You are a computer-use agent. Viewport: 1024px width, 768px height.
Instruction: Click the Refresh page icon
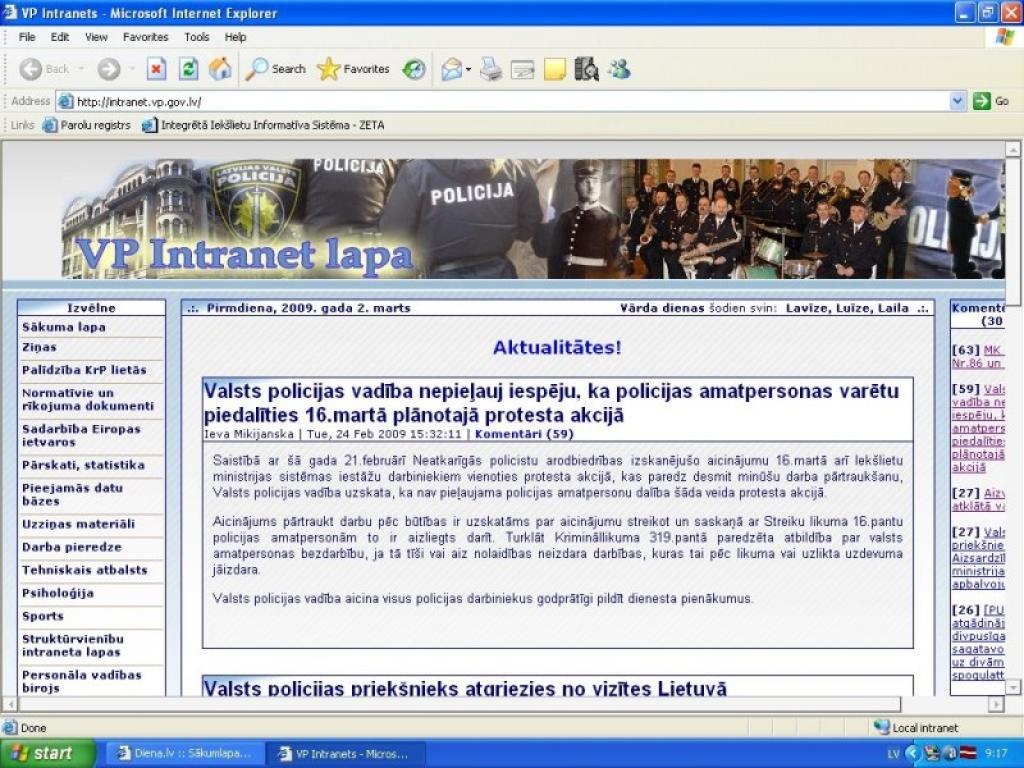point(188,69)
